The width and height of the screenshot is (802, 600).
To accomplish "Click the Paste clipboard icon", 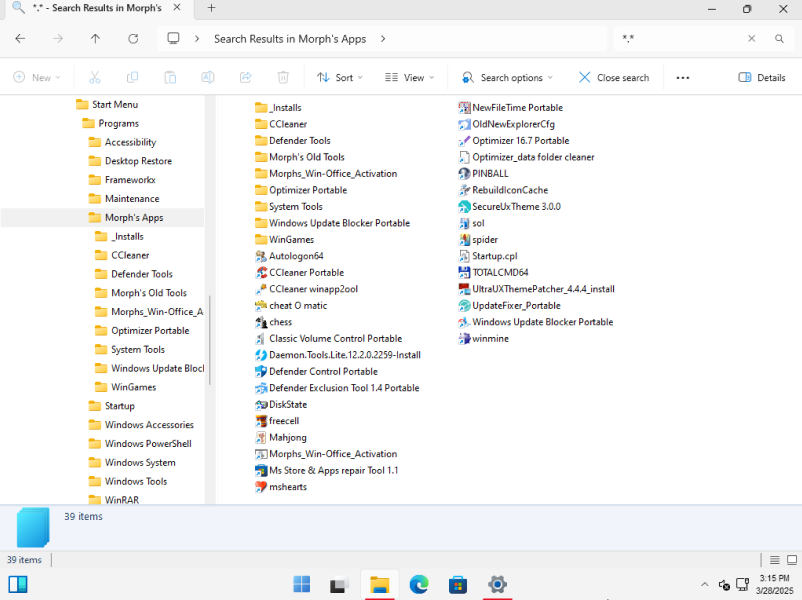I will (x=170, y=77).
